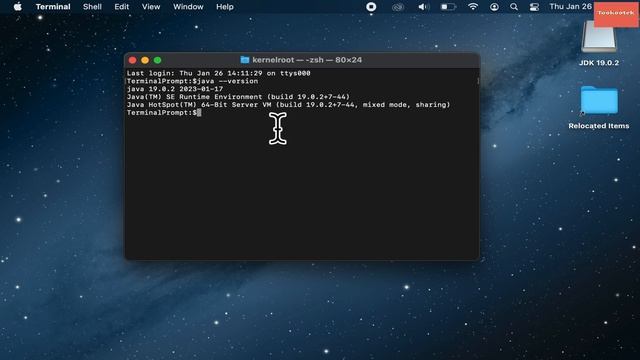This screenshot has width=640, height=360.
Task: Click the 'Last login' line in Terminal
Action: click(x=218, y=73)
